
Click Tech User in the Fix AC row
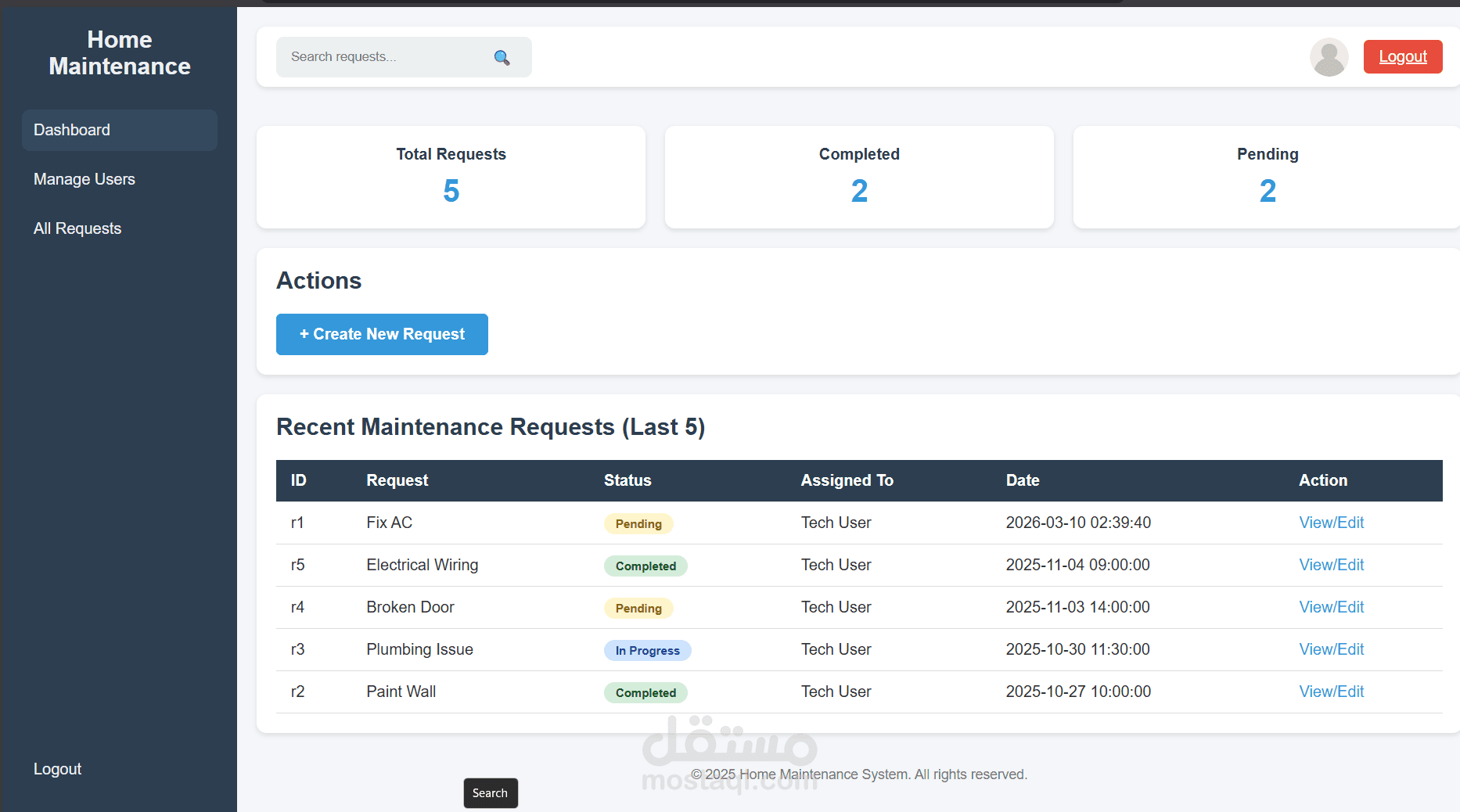pyautogui.click(x=836, y=523)
